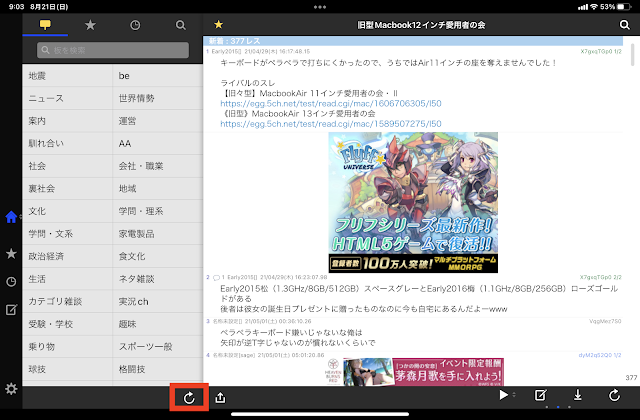Open the 社会 category
The width and height of the screenshot is (640, 420).
(x=67, y=166)
